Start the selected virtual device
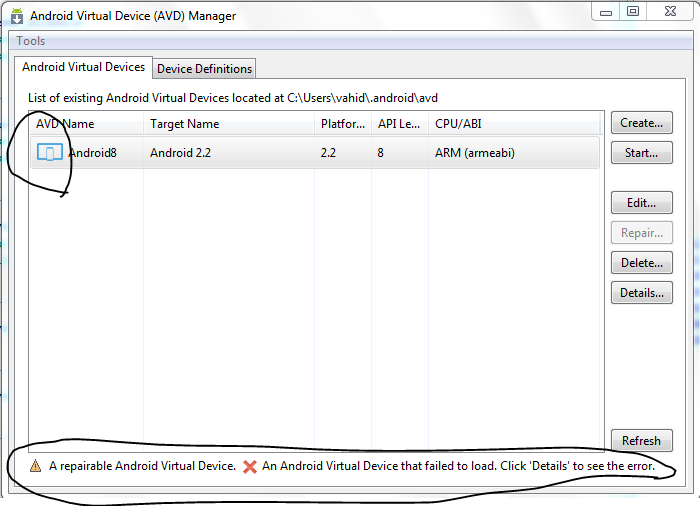700x506 pixels. pyautogui.click(x=642, y=153)
